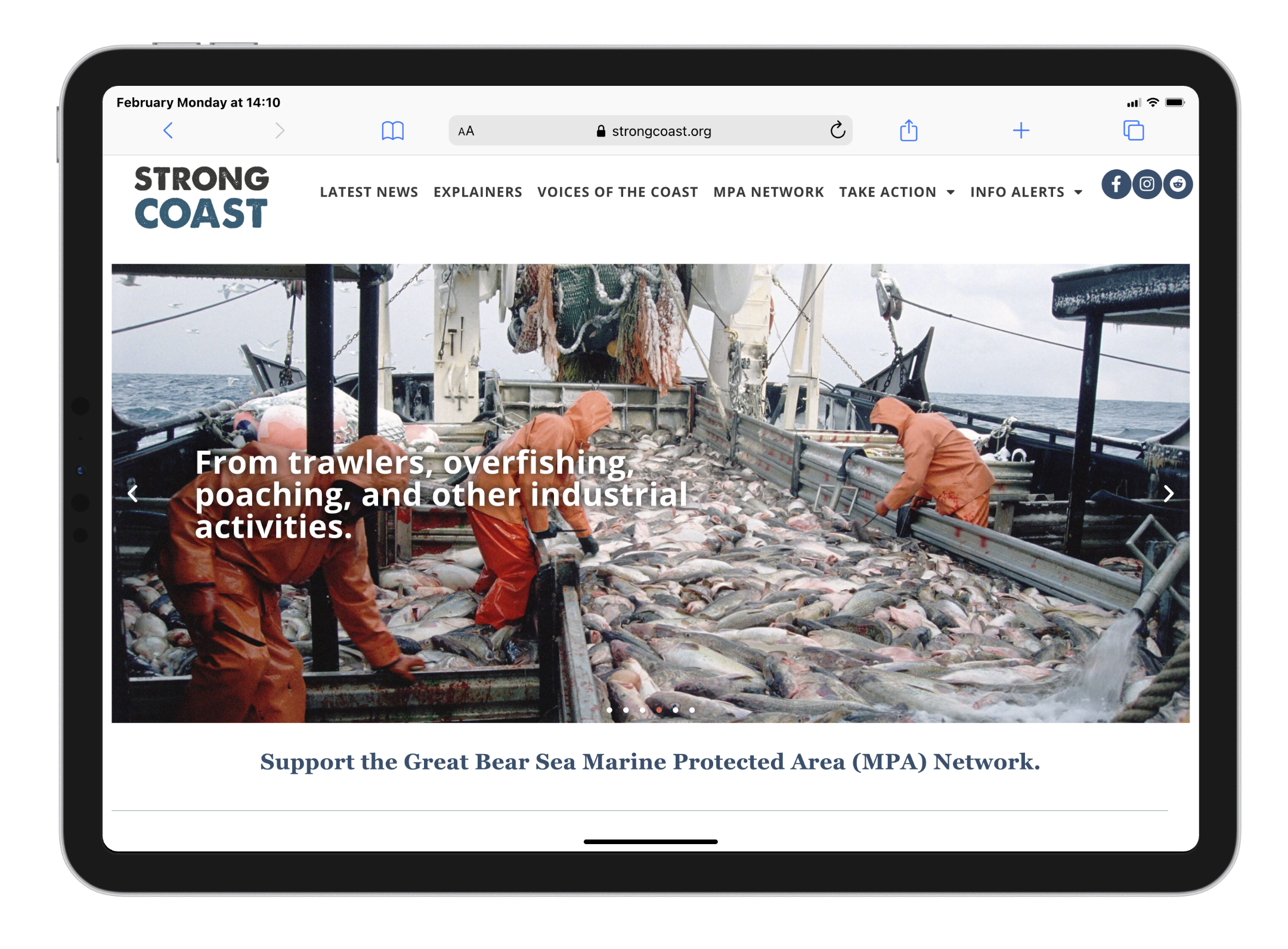The height and width of the screenshot is (949, 1288).
Task: Go to previous carousel slide arrow
Action: tap(133, 494)
